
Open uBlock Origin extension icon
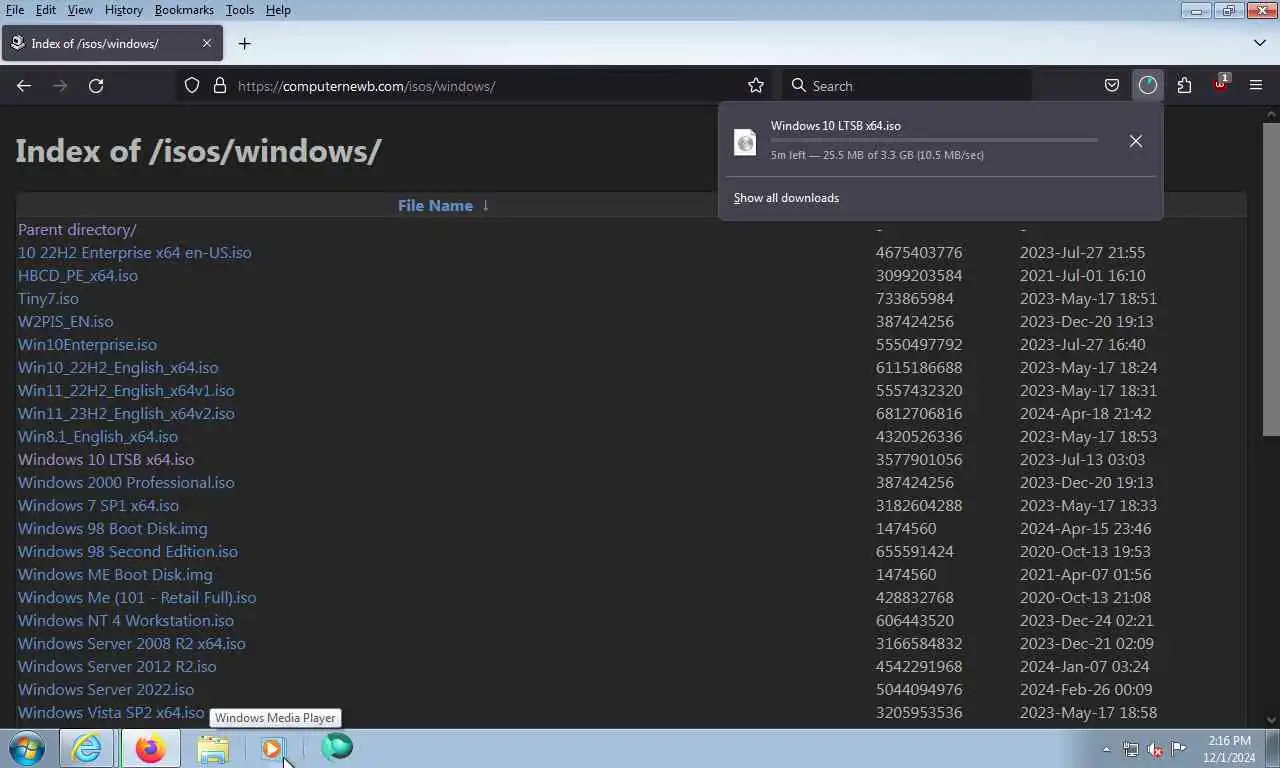[1220, 84]
